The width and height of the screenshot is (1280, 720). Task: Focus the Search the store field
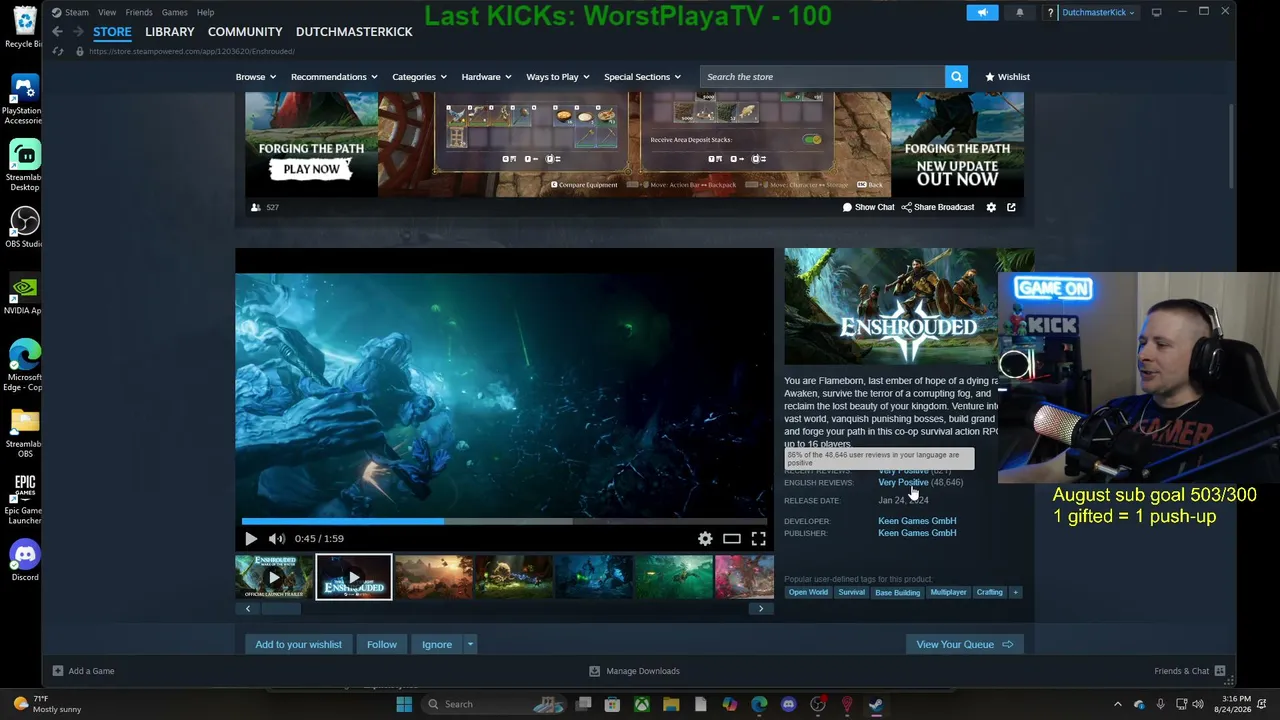[822, 77]
